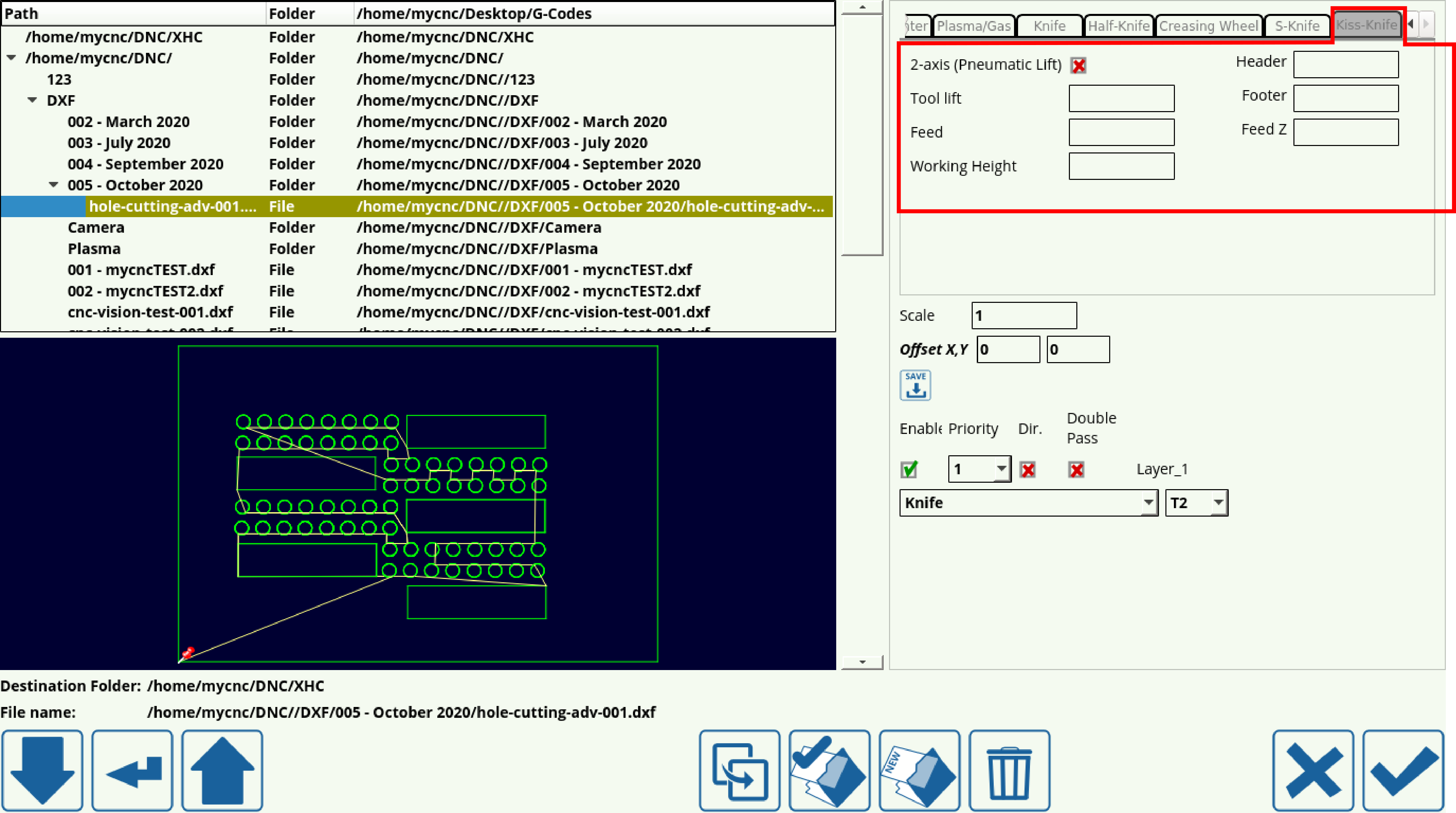Open the Priority dropdown

(x=979, y=469)
